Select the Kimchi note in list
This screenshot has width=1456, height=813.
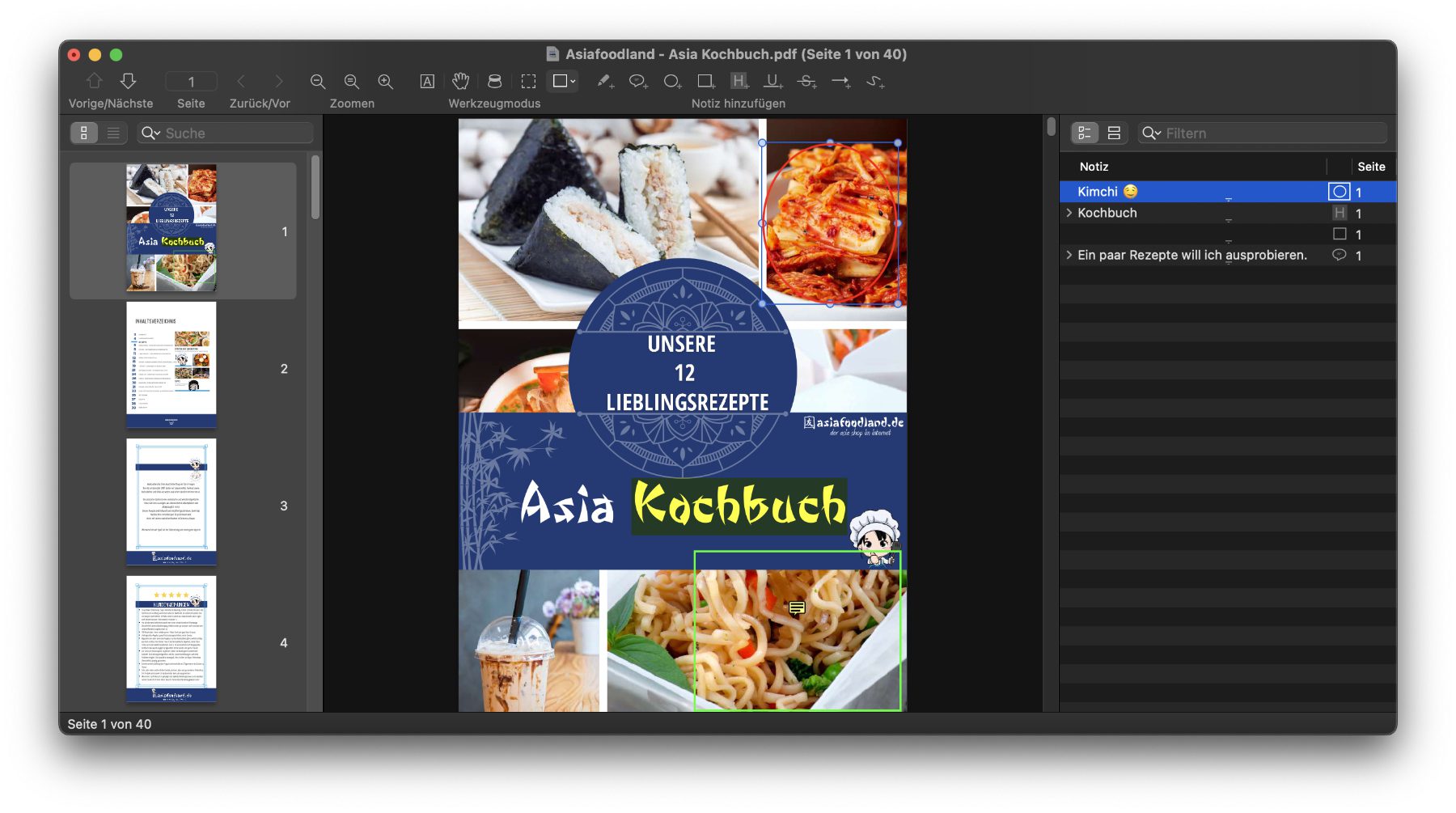[x=1098, y=192]
